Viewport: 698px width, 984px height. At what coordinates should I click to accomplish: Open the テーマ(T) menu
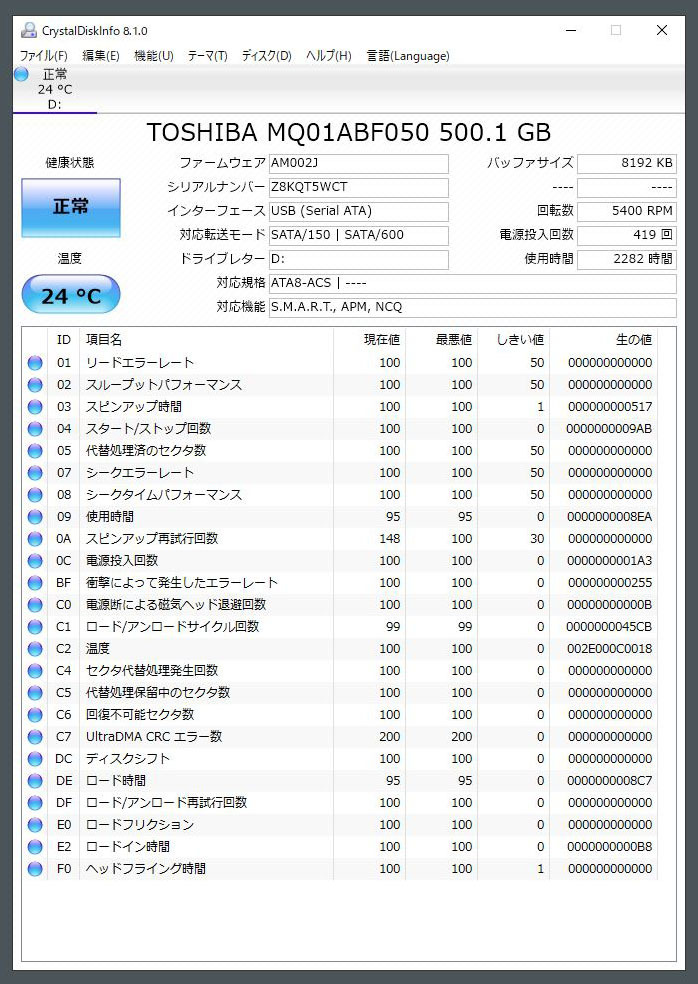pyautogui.click(x=207, y=56)
